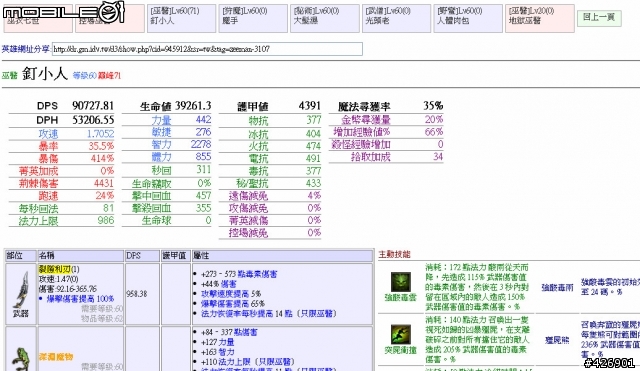The image size is (640, 371).
Task: Click the 拾取加成 34 stat row
Action: (386, 157)
